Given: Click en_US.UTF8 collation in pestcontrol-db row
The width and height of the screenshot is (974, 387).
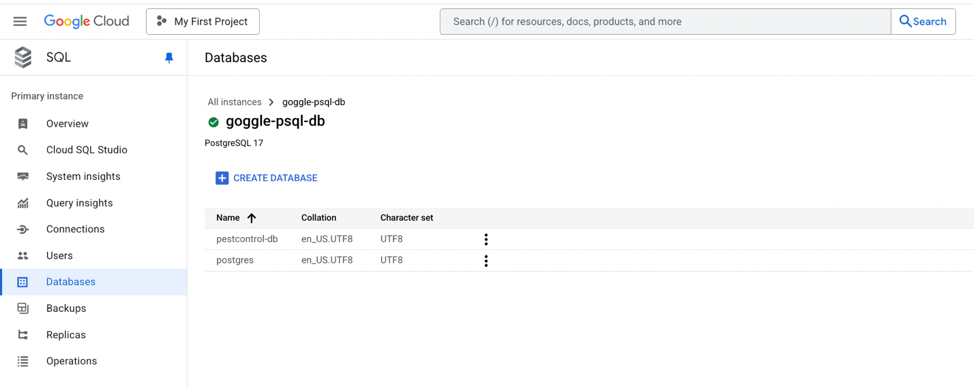Looking at the screenshot, I should 327,239.
